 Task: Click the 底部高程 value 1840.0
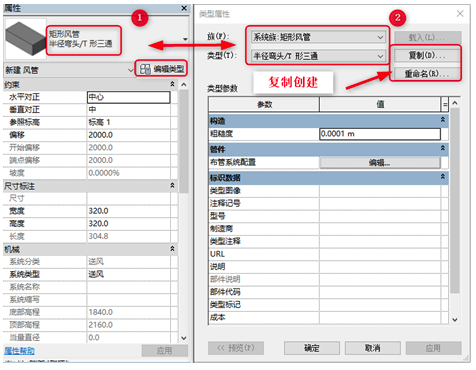[x=128, y=312]
